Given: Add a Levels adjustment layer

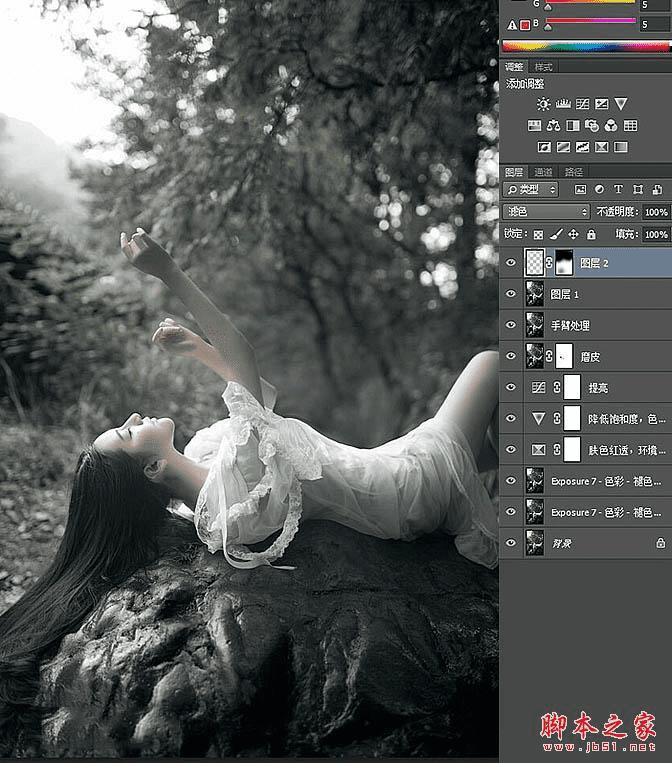Looking at the screenshot, I should 563,104.
